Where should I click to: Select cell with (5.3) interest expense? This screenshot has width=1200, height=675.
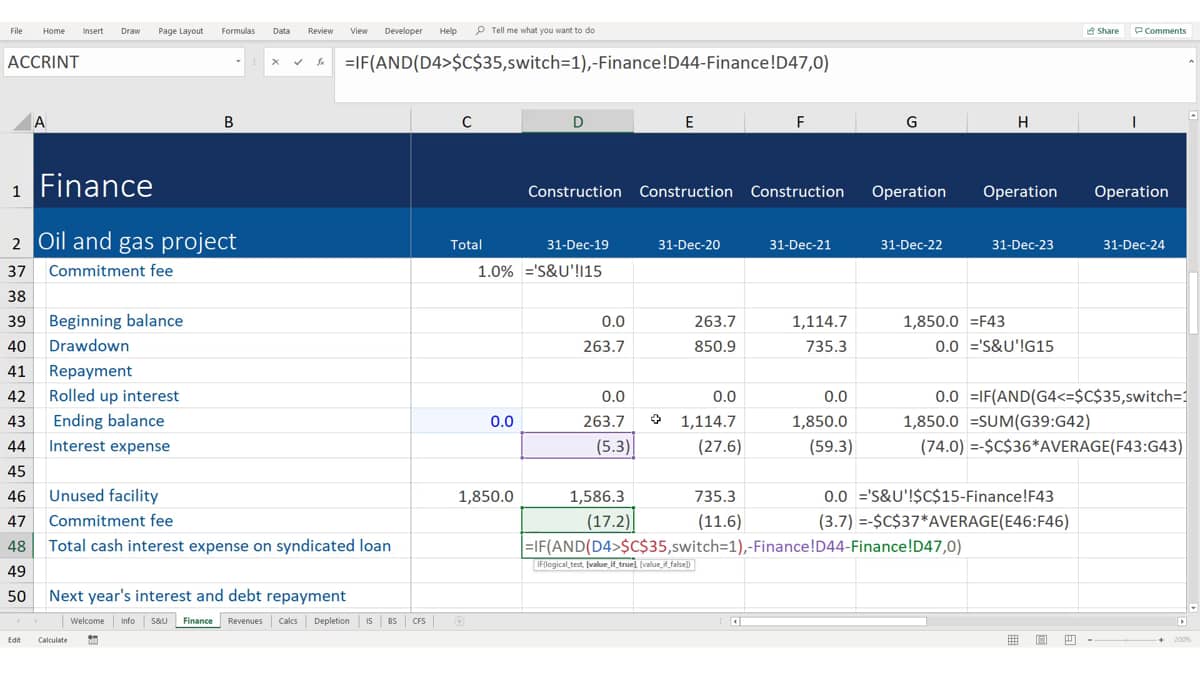coord(577,446)
